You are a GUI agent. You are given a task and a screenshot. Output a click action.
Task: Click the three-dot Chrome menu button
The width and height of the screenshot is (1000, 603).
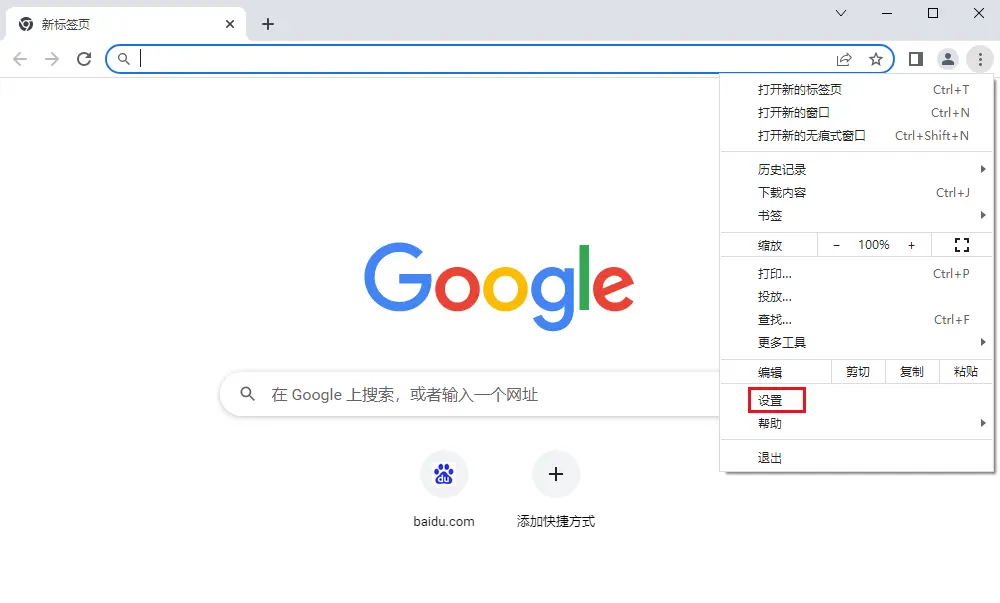click(x=980, y=59)
